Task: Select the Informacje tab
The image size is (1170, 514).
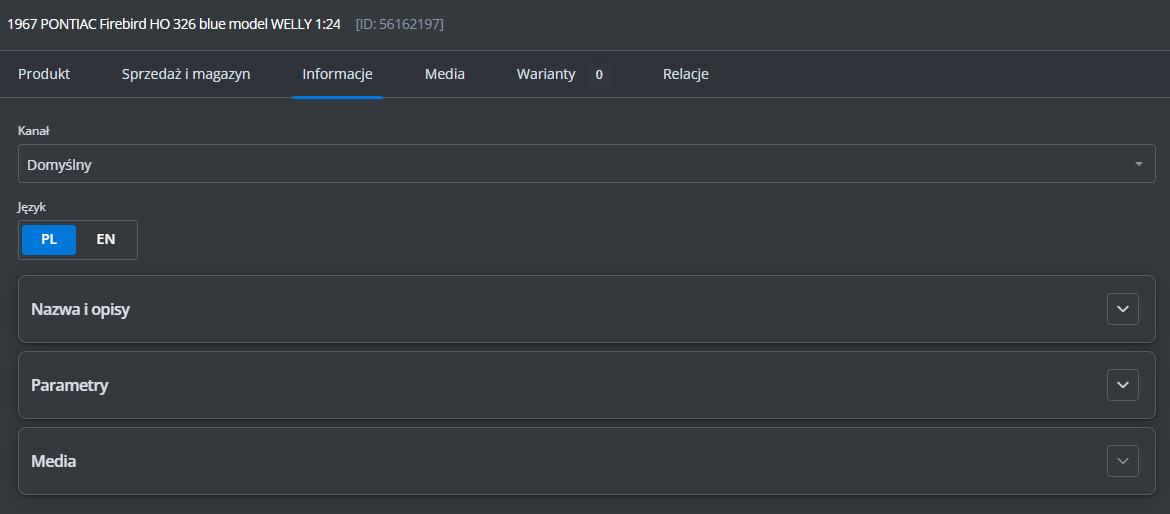Action: coord(337,74)
